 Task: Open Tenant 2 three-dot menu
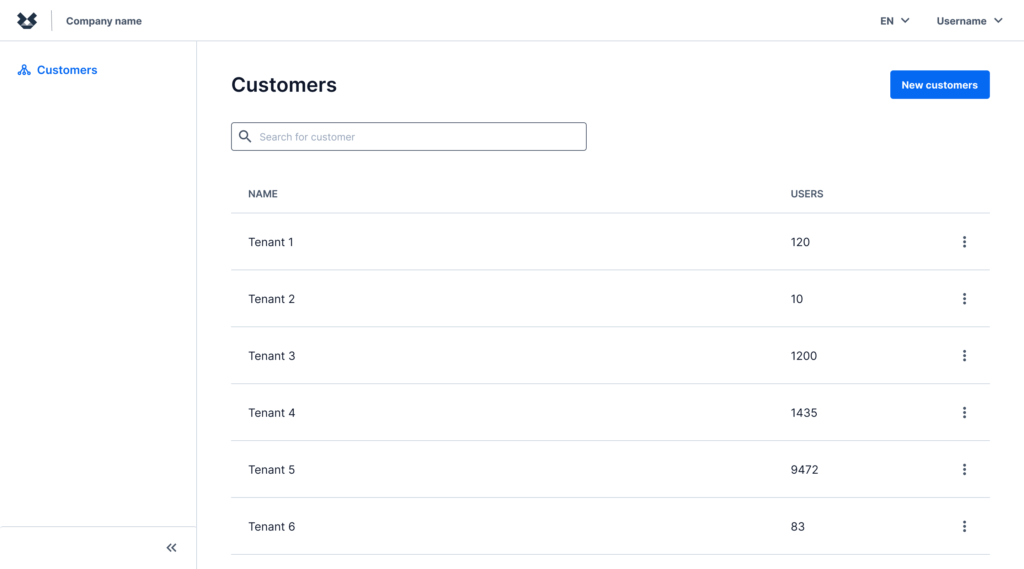tap(964, 299)
